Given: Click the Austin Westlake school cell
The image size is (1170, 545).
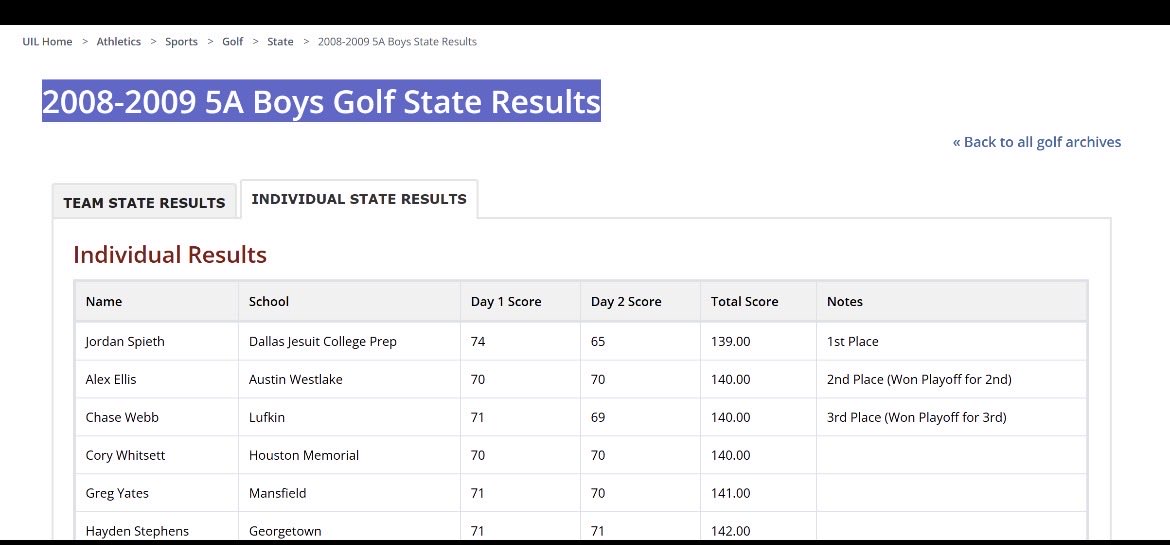Looking at the screenshot, I should (x=349, y=379).
